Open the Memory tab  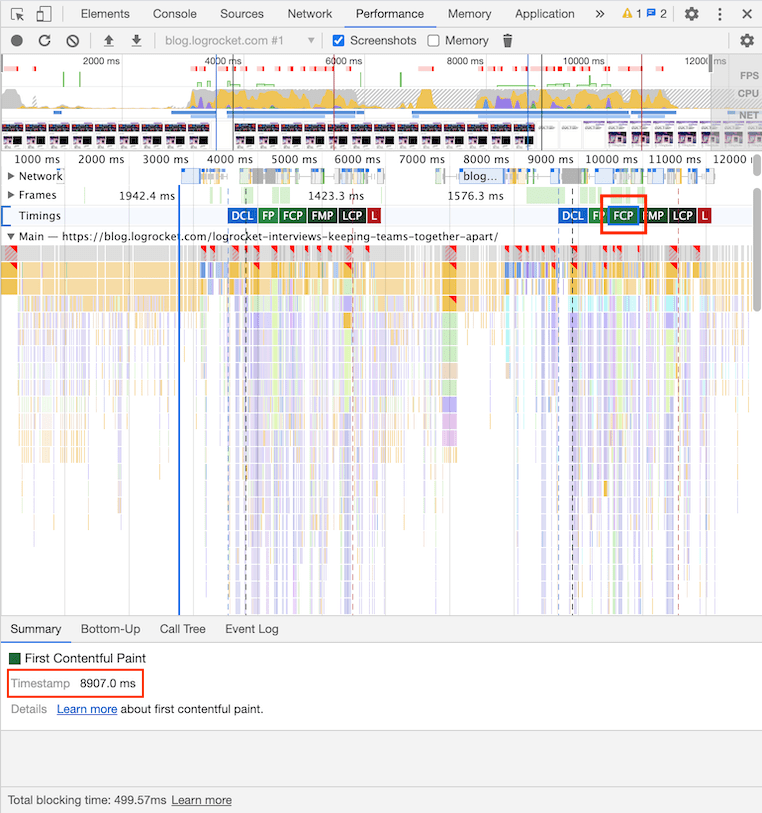pyautogui.click(x=470, y=14)
